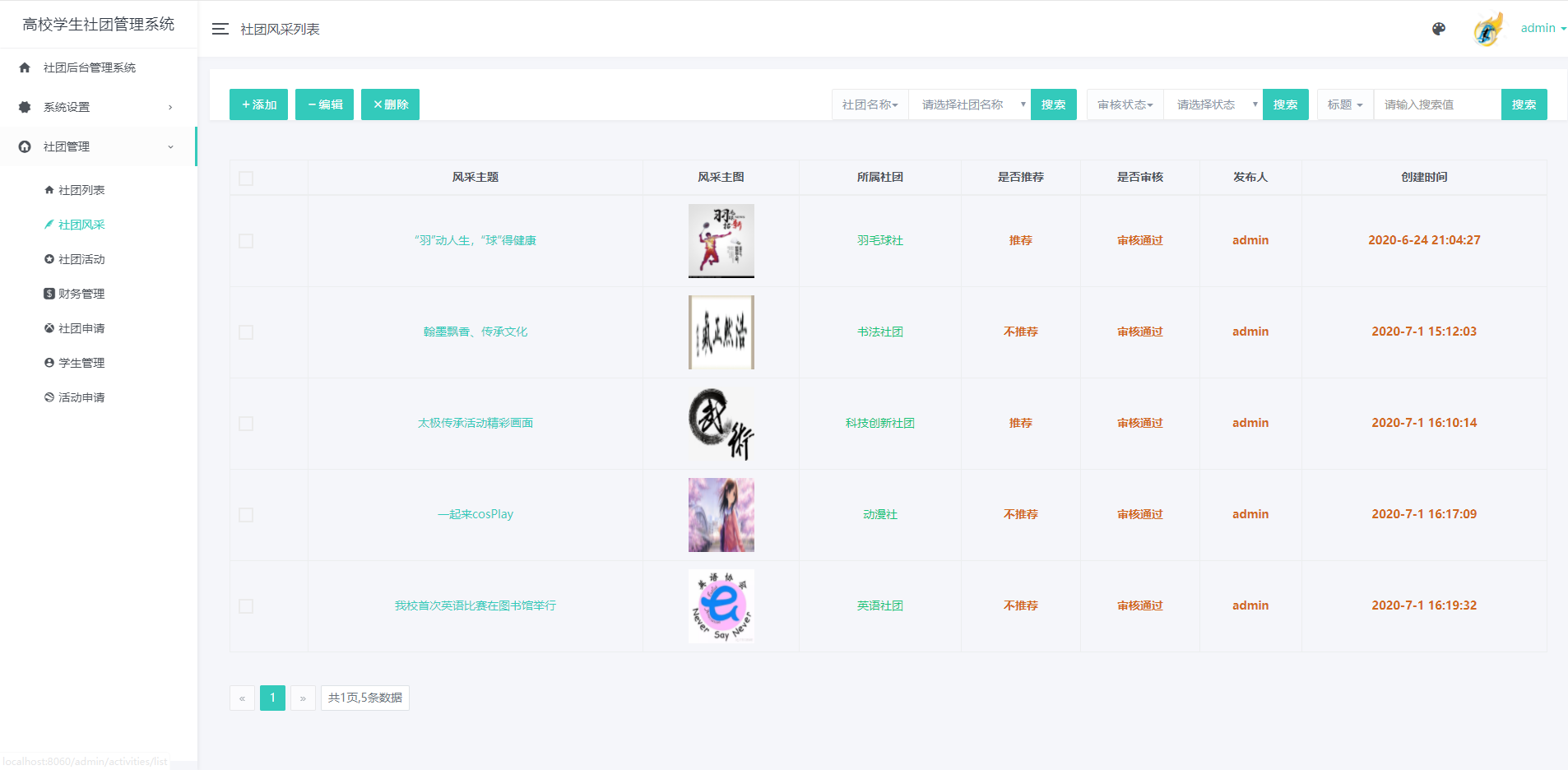Go to previous page with « button

(x=242, y=698)
